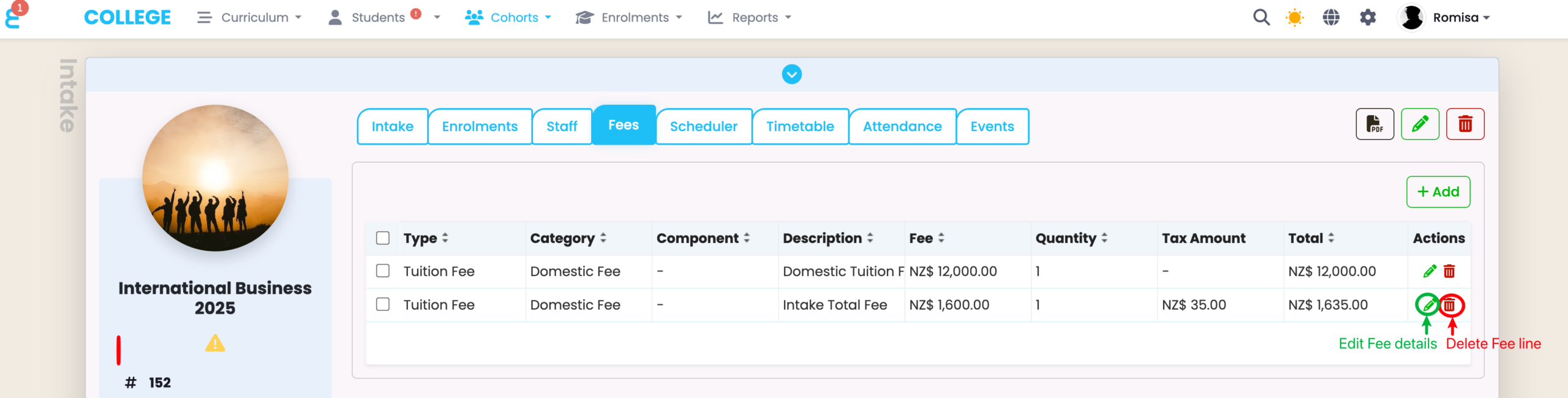1568x398 pixels.
Task: Open the Curriculum dropdown menu
Action: (x=249, y=18)
